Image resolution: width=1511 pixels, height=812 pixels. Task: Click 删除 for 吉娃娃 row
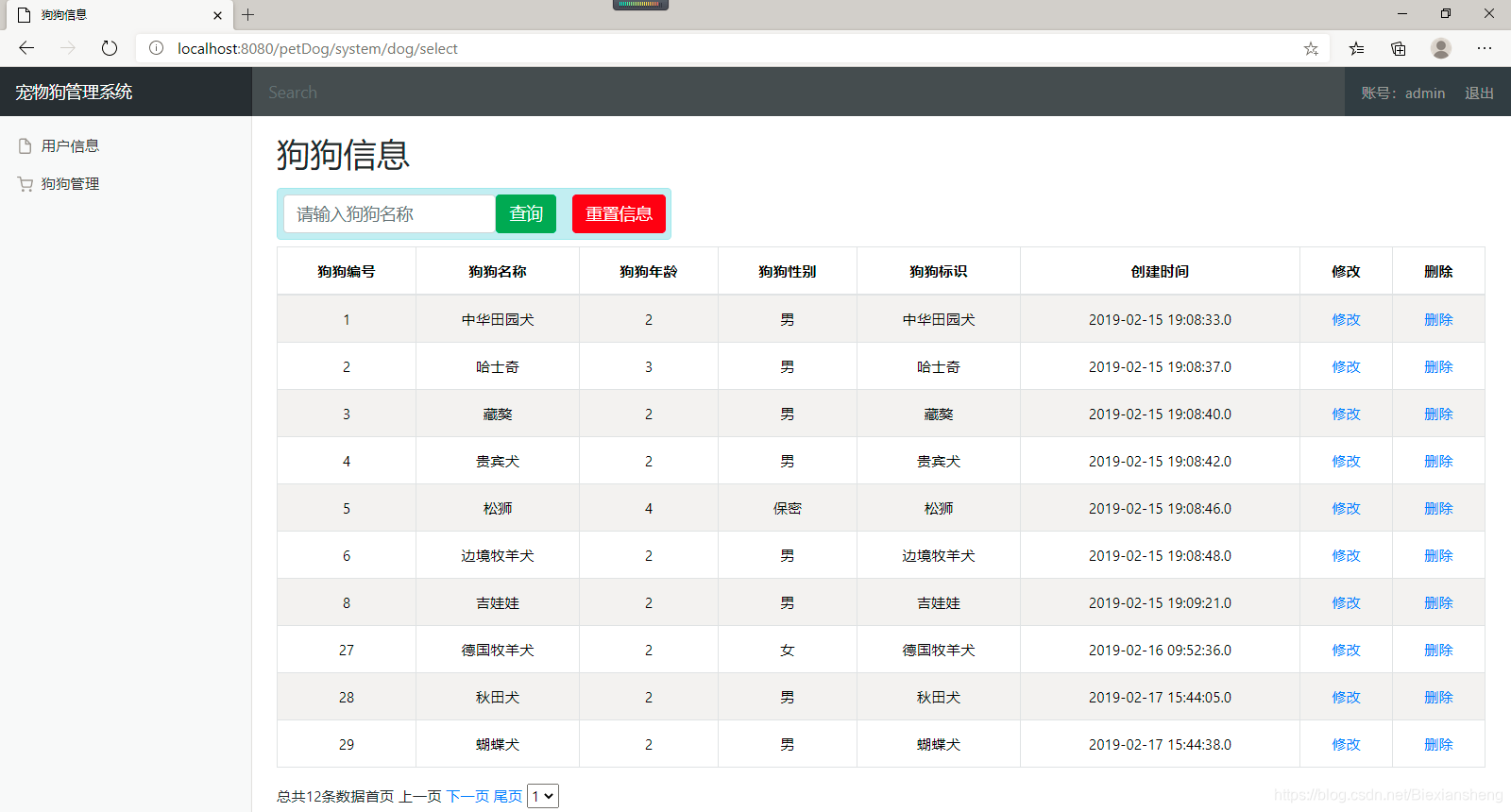[x=1438, y=602]
